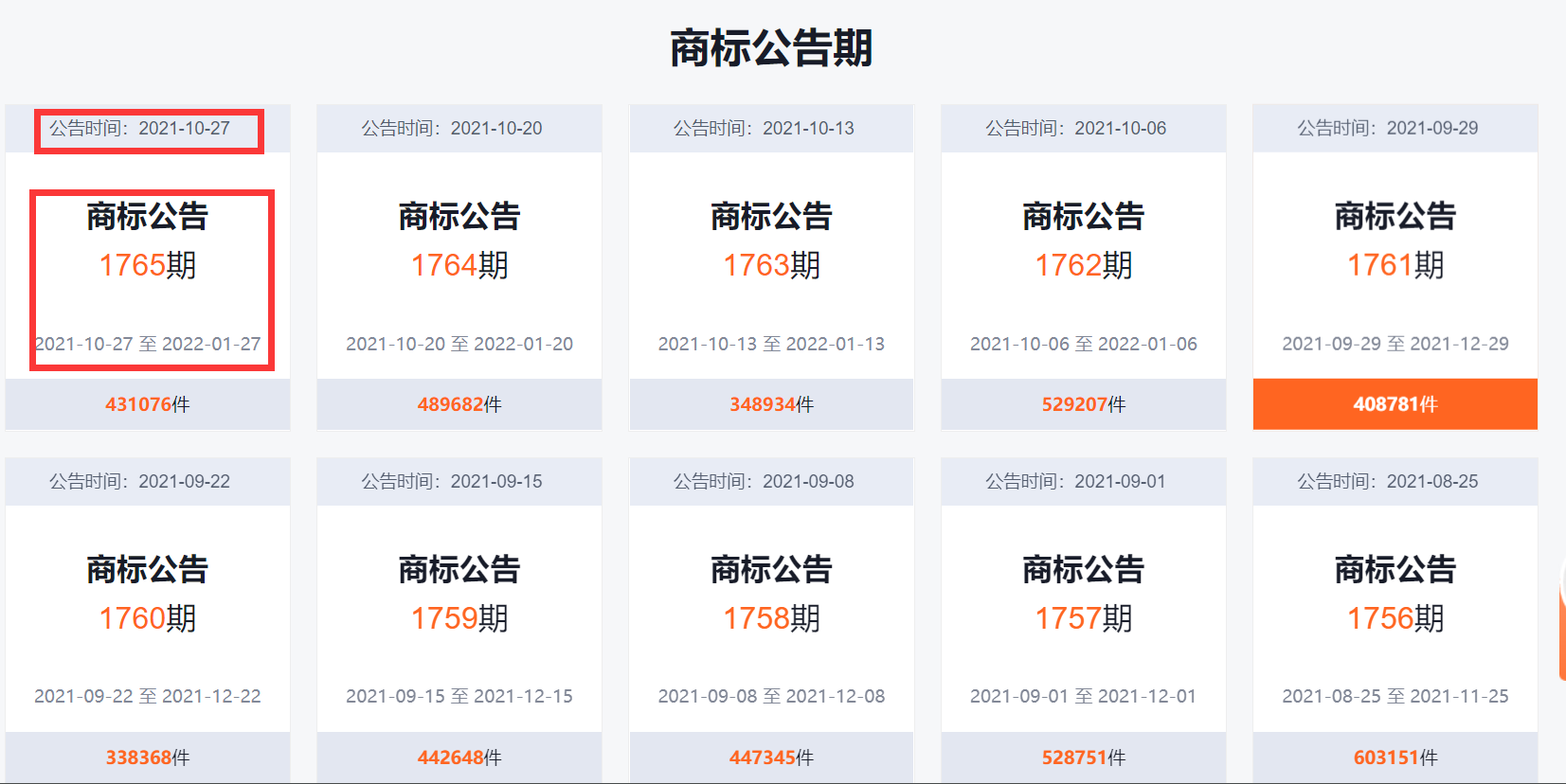Viewport: 1566px width, 784px height.
Task: Select the header 公告时间: 2021-09-01
Action: 1084,482
